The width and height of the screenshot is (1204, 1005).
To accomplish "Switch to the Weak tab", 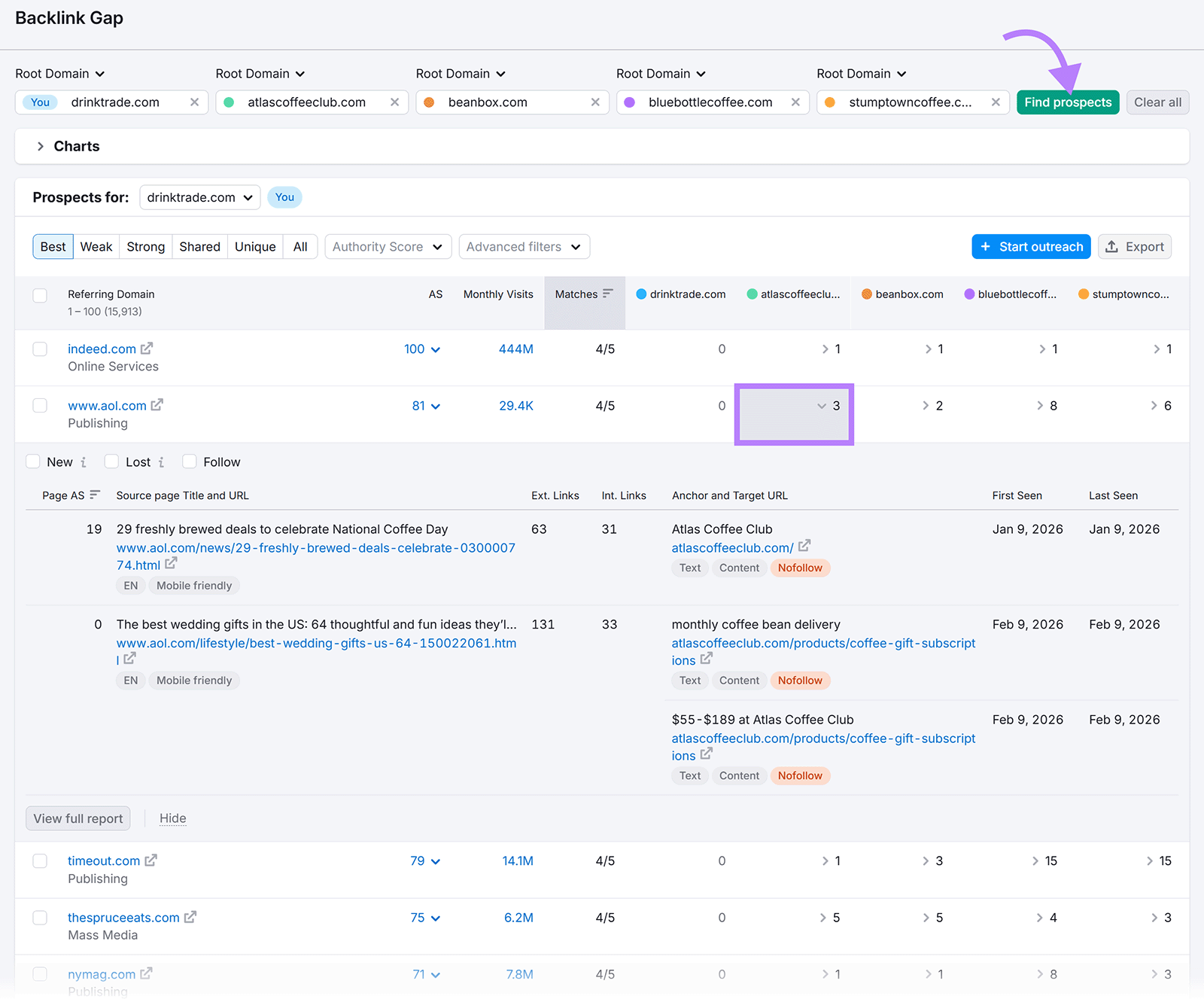I will pyautogui.click(x=96, y=246).
